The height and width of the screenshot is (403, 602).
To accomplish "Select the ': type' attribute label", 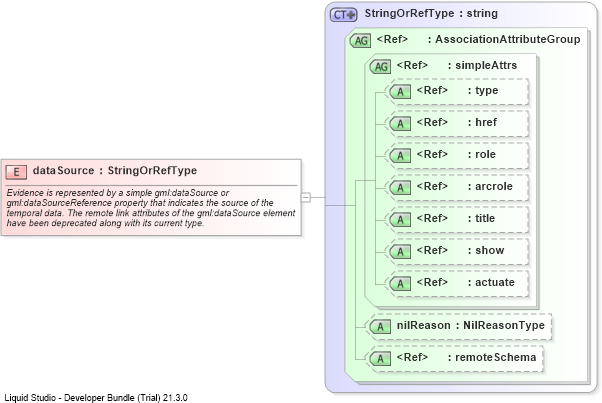I will (483, 90).
